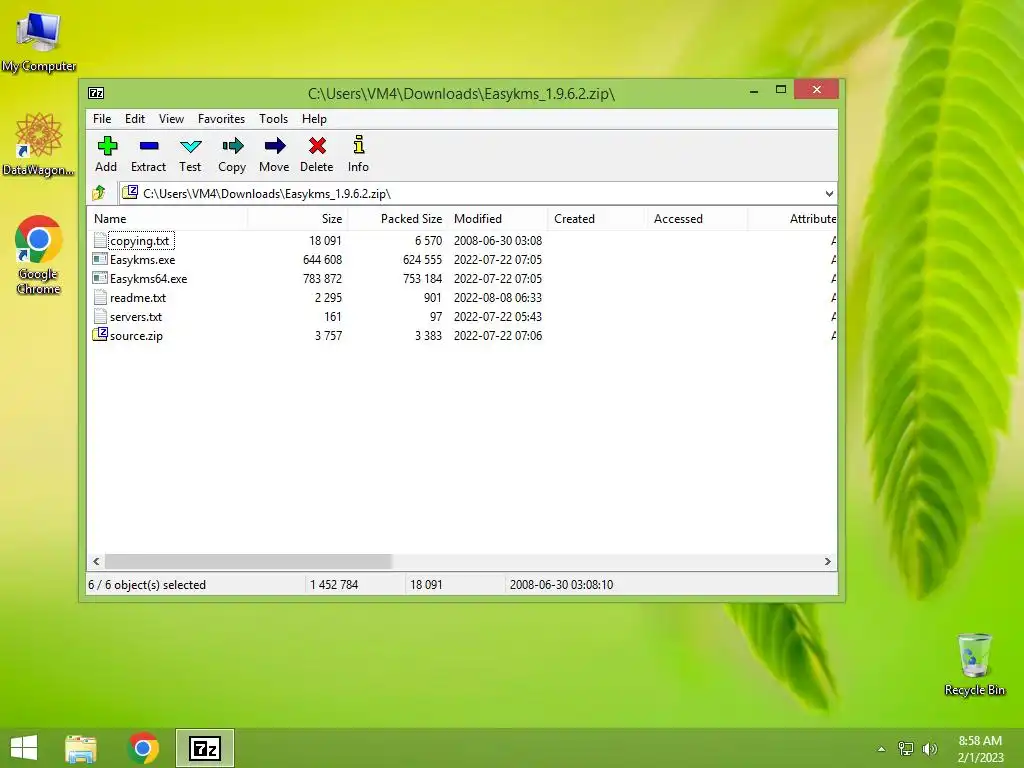Select the readme.txt file name
The image size is (1024, 768).
[x=138, y=298]
